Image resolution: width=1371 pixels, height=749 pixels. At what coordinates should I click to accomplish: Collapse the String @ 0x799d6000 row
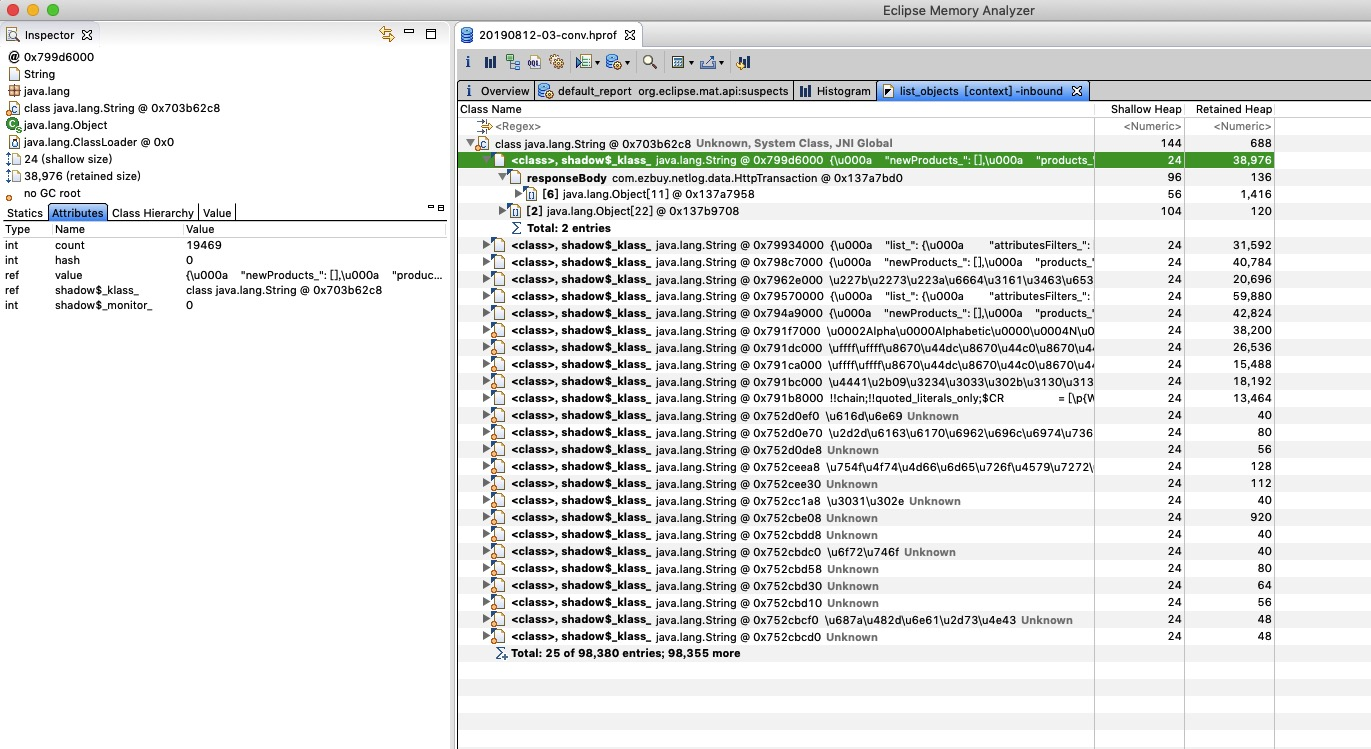(487, 160)
